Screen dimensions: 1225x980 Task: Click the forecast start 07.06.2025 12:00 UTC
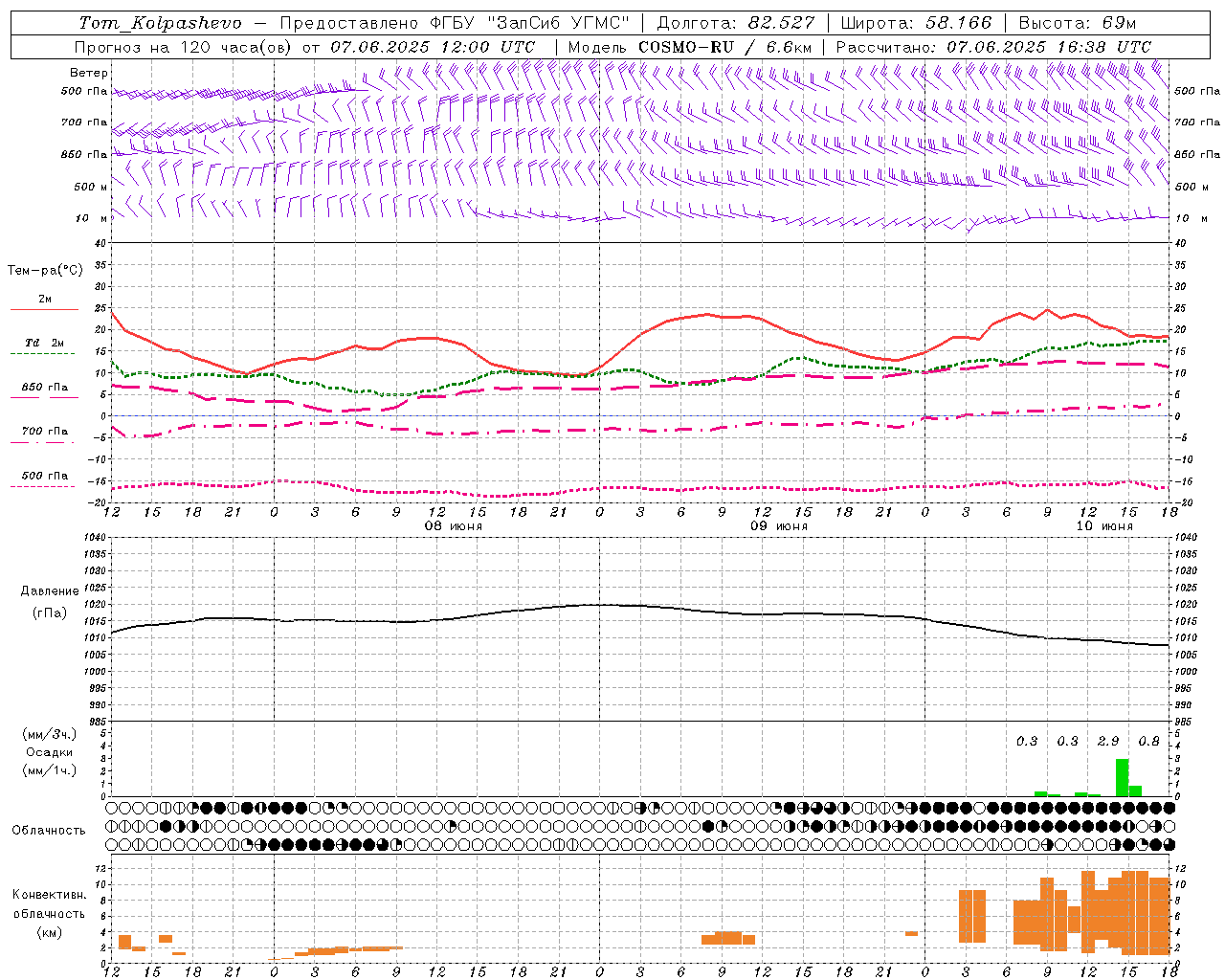click(x=433, y=47)
